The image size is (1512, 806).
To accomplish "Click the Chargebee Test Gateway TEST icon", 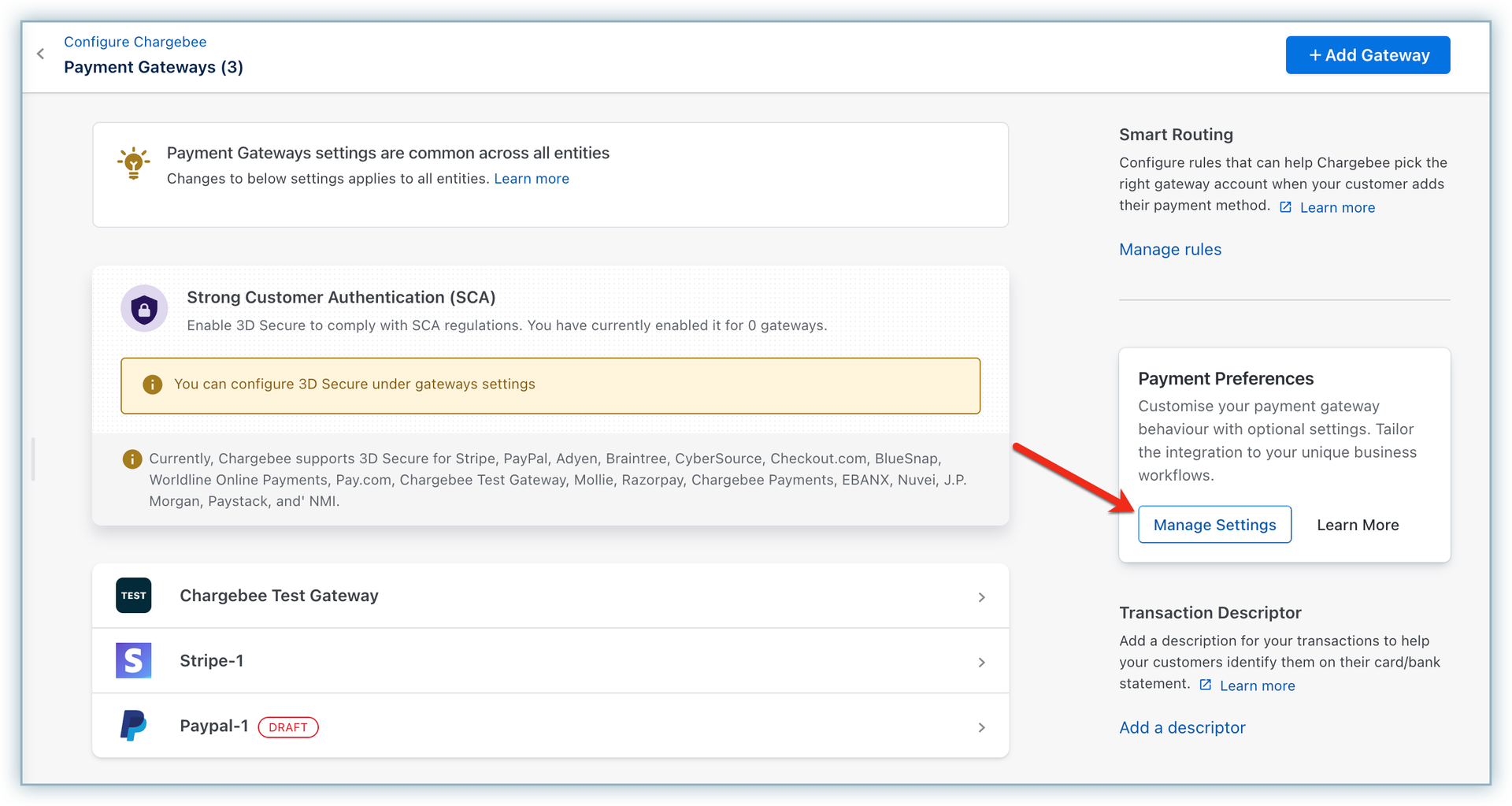I will (x=134, y=596).
